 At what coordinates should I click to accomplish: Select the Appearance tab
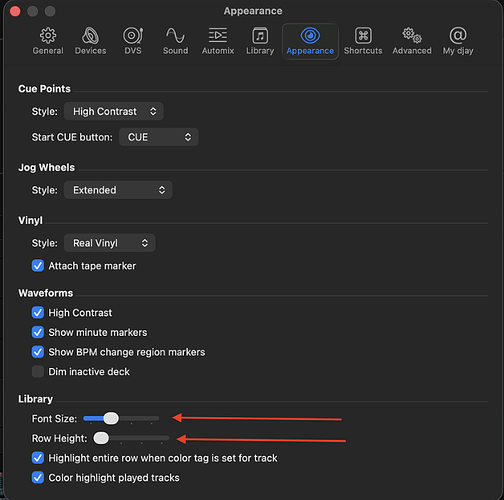click(310, 41)
